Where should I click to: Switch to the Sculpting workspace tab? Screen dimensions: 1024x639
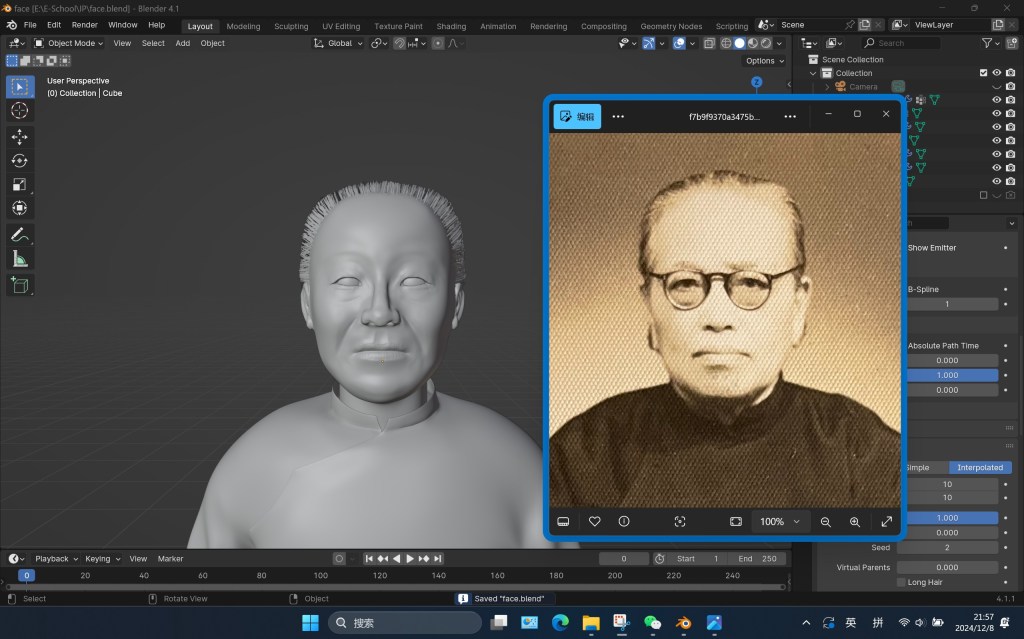291,26
